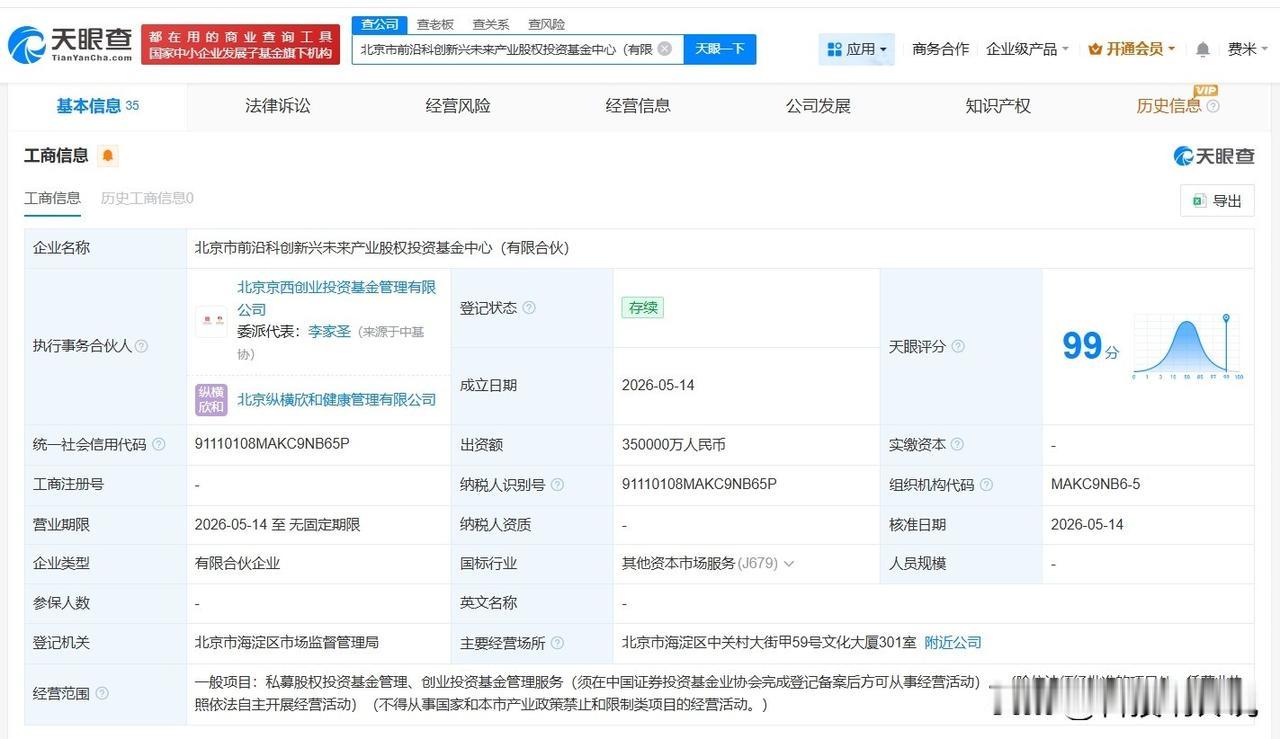Click the 附近公司 nearby companies link

click(953, 643)
